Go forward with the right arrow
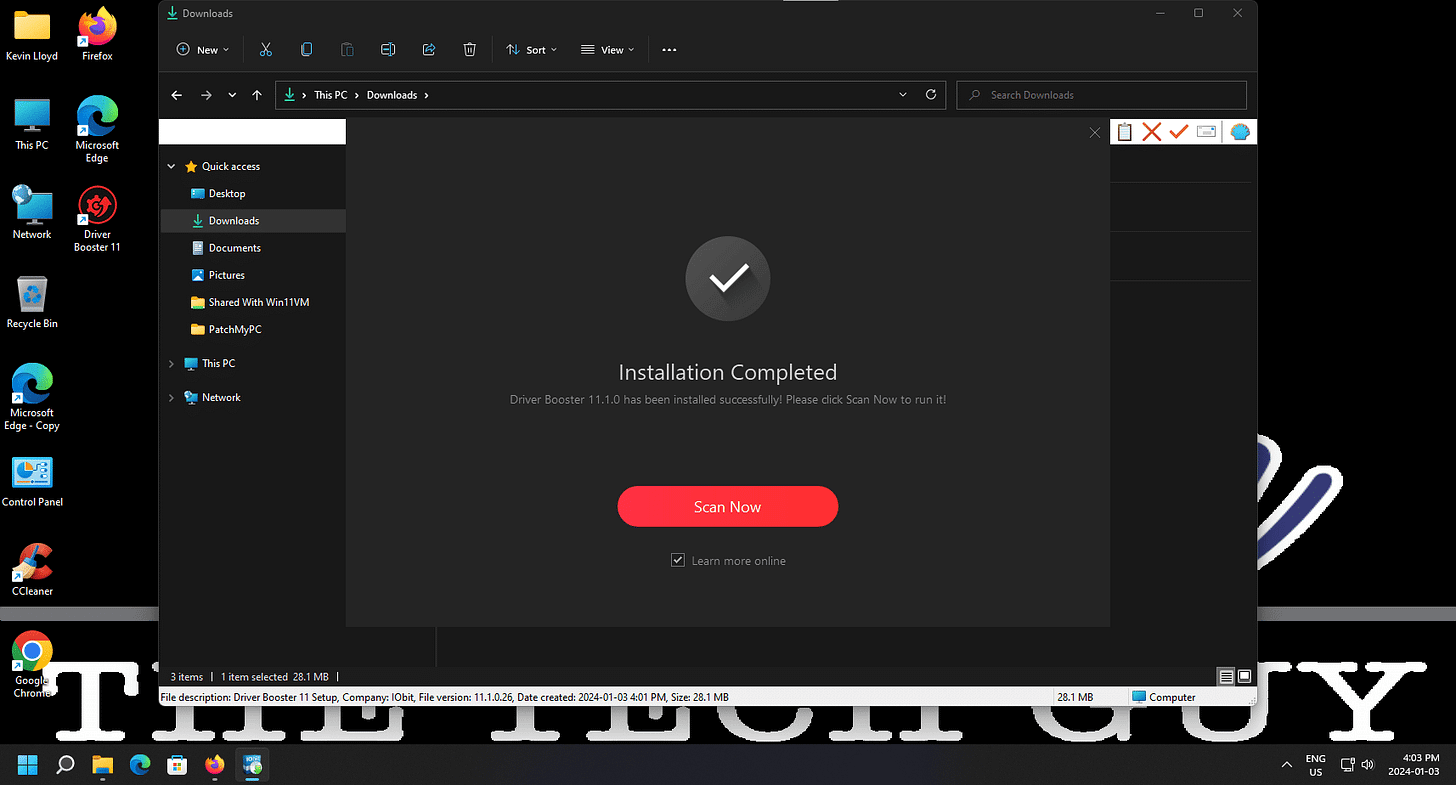Image resolution: width=1456 pixels, height=785 pixels. pyautogui.click(x=206, y=95)
